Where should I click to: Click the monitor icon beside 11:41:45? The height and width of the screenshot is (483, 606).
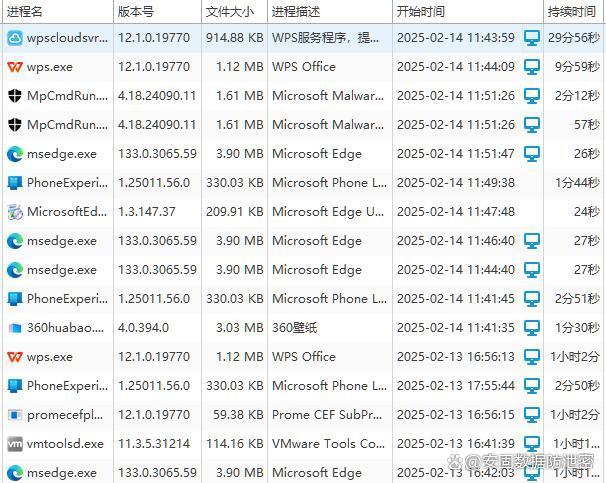click(532, 299)
